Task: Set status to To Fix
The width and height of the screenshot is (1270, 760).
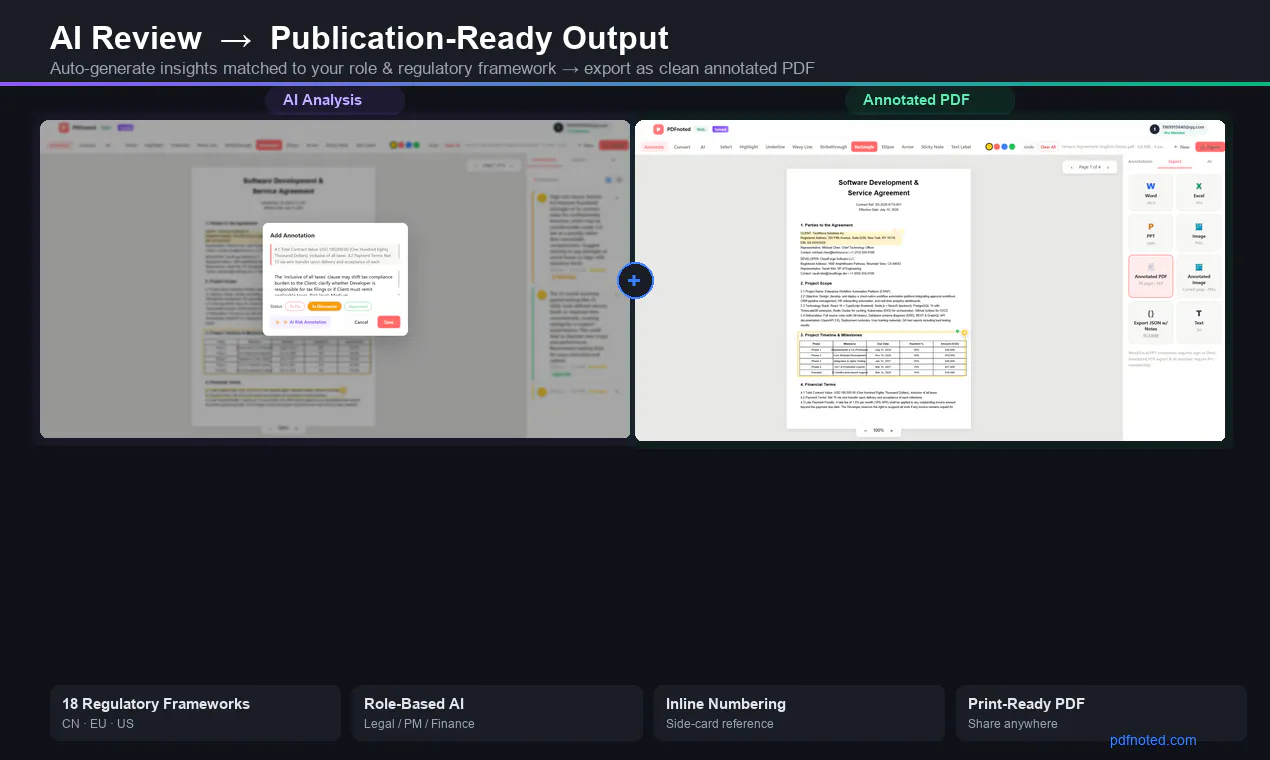Action: [295, 306]
